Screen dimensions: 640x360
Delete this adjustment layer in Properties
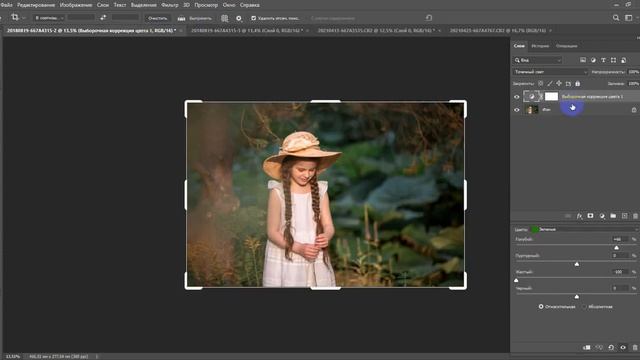pos(635,347)
